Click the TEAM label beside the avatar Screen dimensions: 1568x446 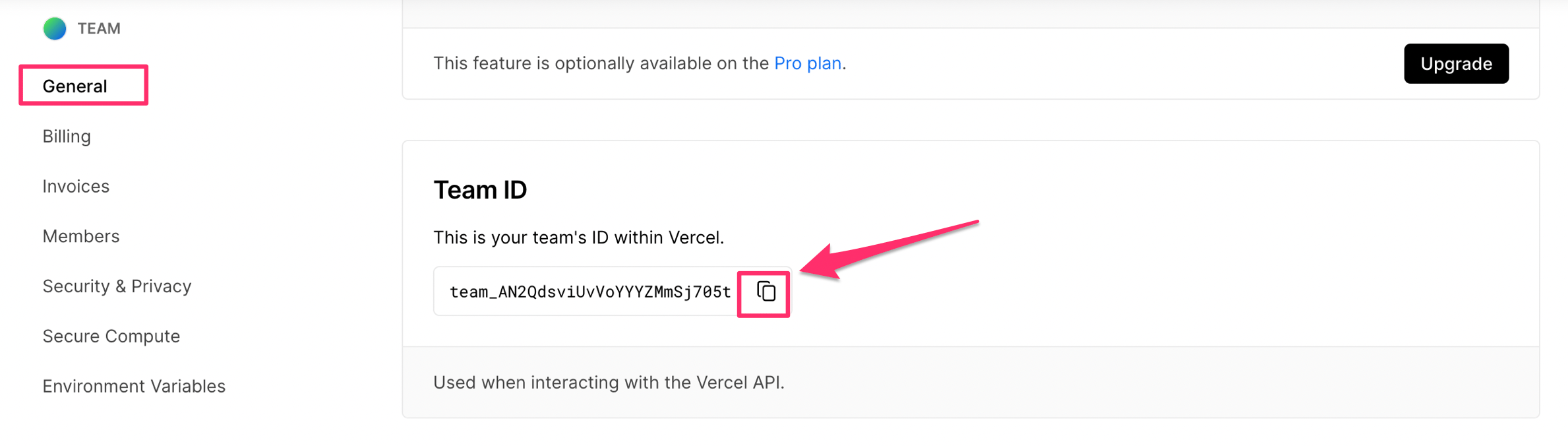point(99,28)
